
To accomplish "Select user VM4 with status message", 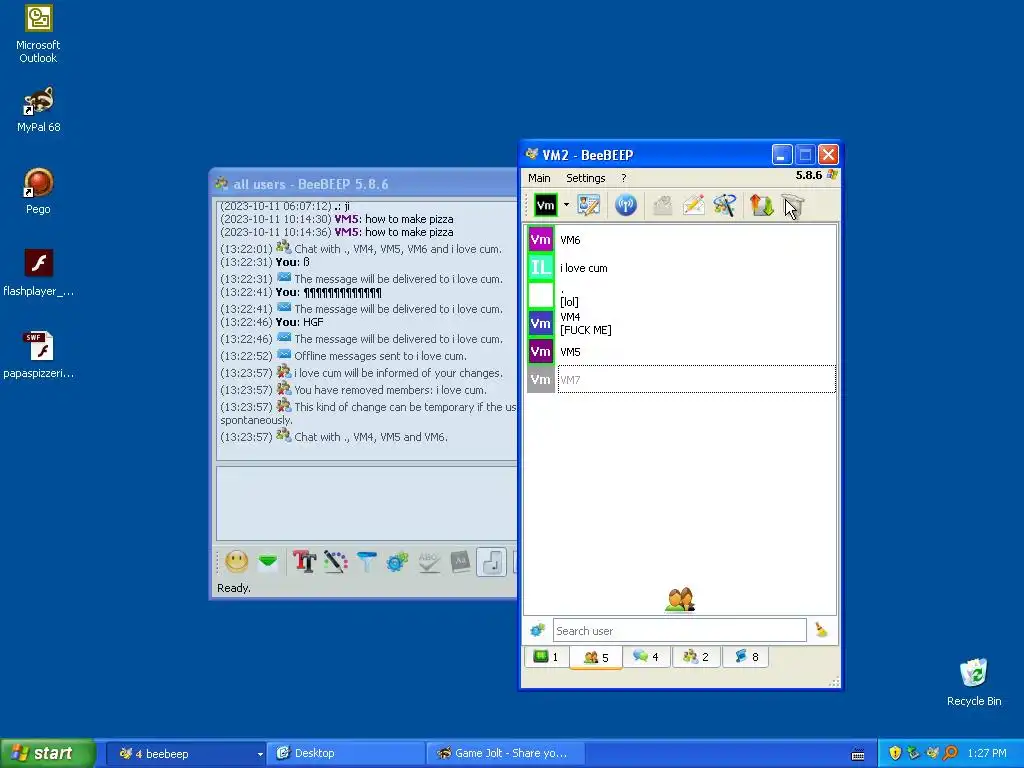I will (x=680, y=323).
